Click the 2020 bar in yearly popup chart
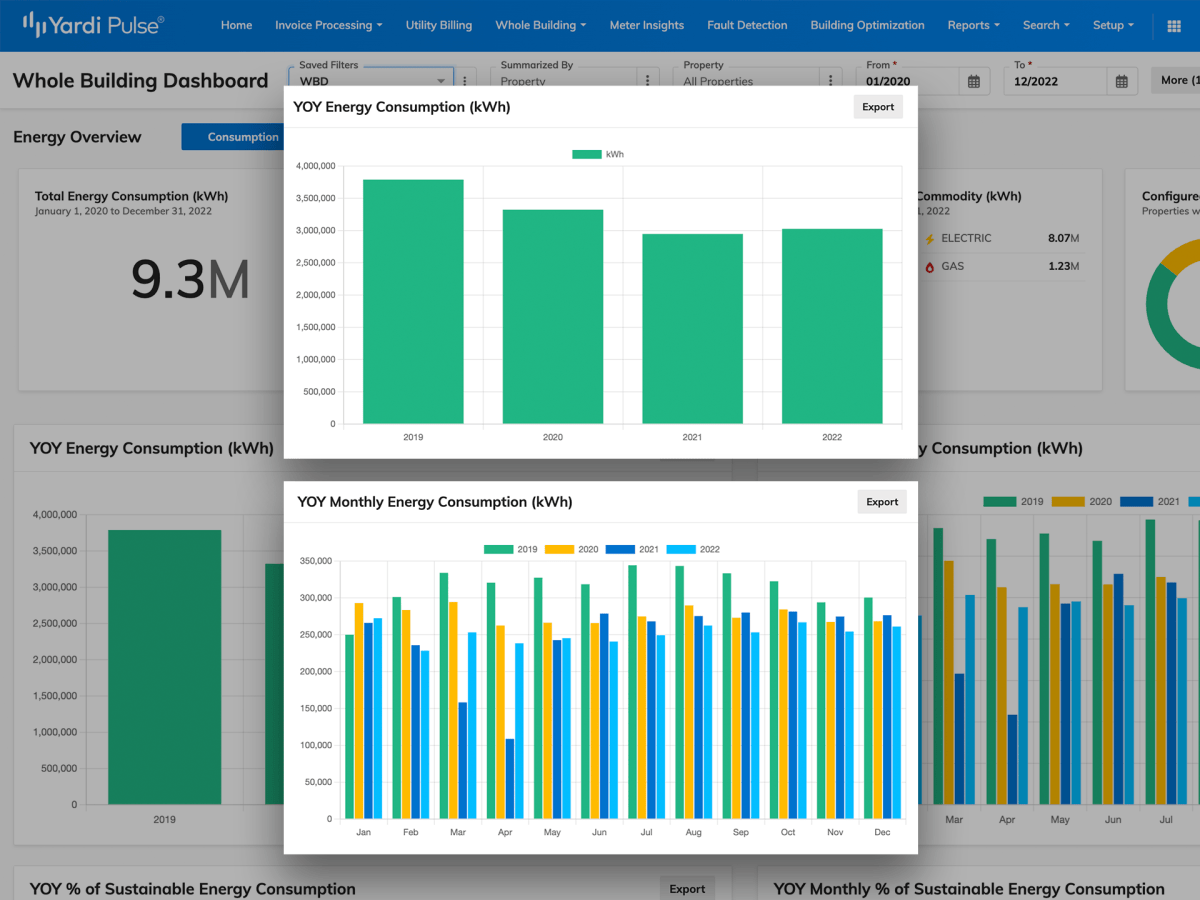 [x=553, y=316]
